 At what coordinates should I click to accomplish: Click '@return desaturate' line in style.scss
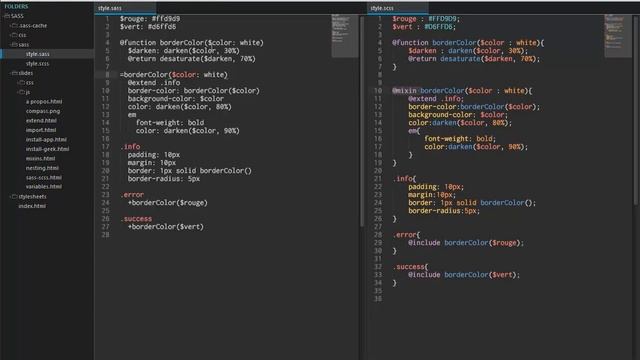[474, 59]
